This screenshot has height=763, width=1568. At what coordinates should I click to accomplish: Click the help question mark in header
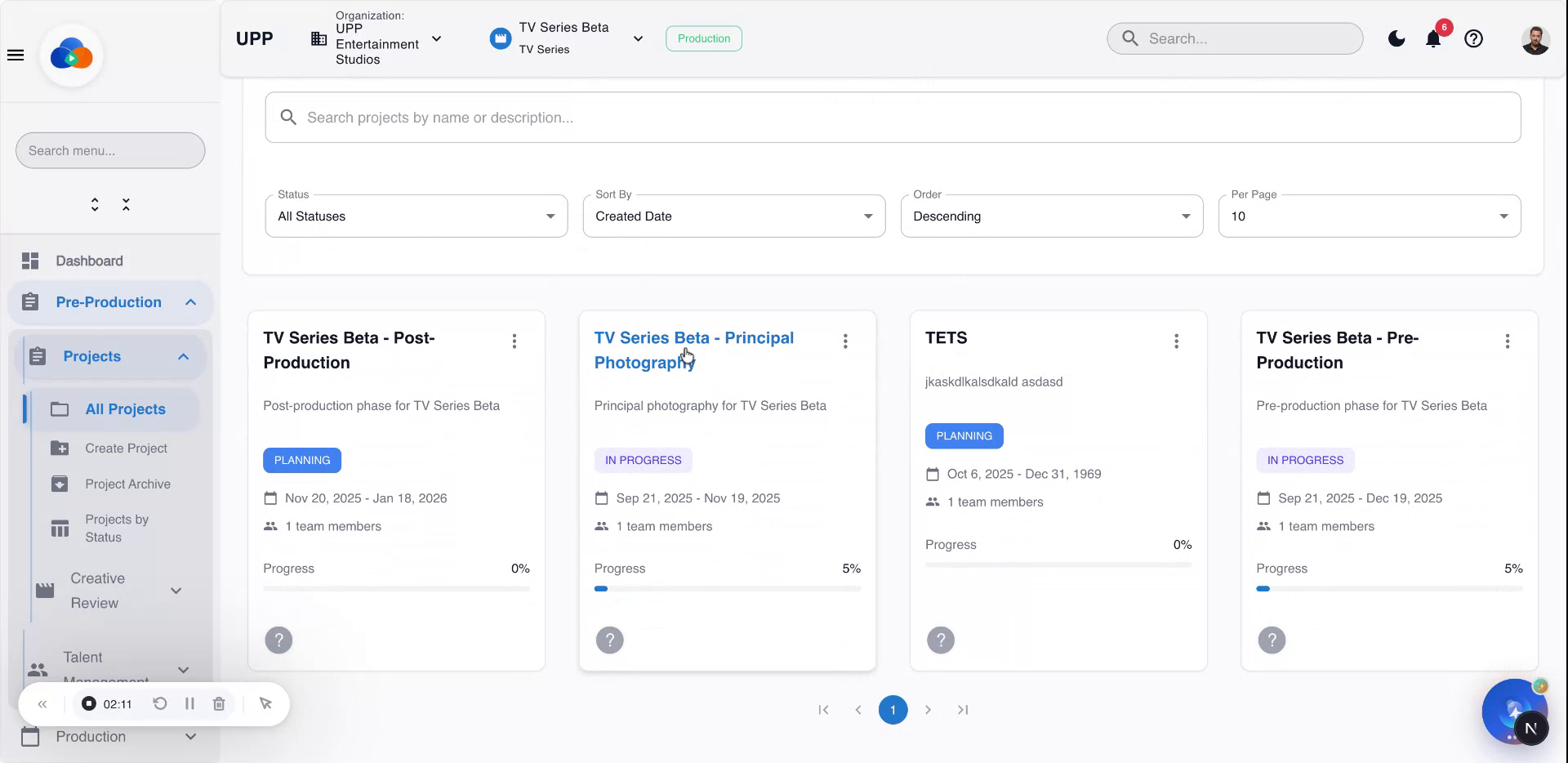[1473, 38]
